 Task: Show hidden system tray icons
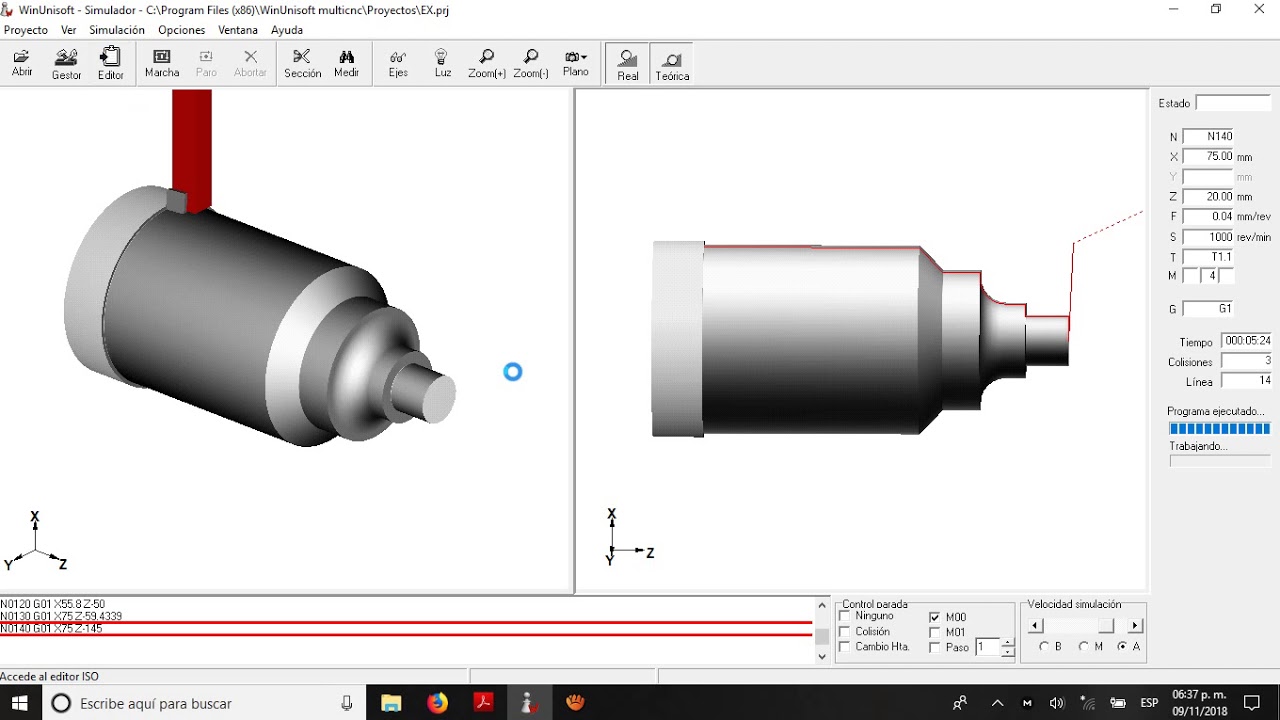tap(996, 703)
